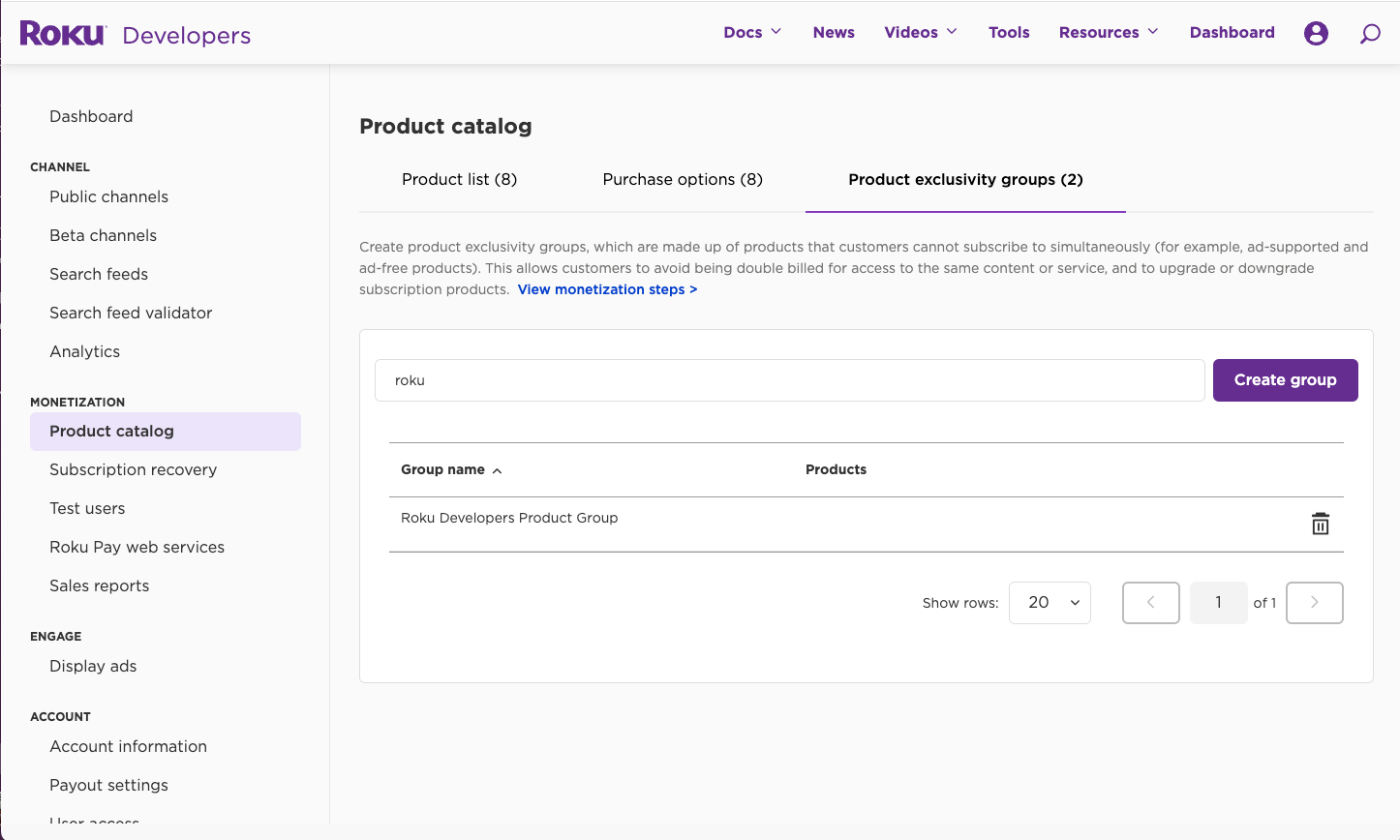
Task: Click the Roku logo in header
Action: pos(63,34)
